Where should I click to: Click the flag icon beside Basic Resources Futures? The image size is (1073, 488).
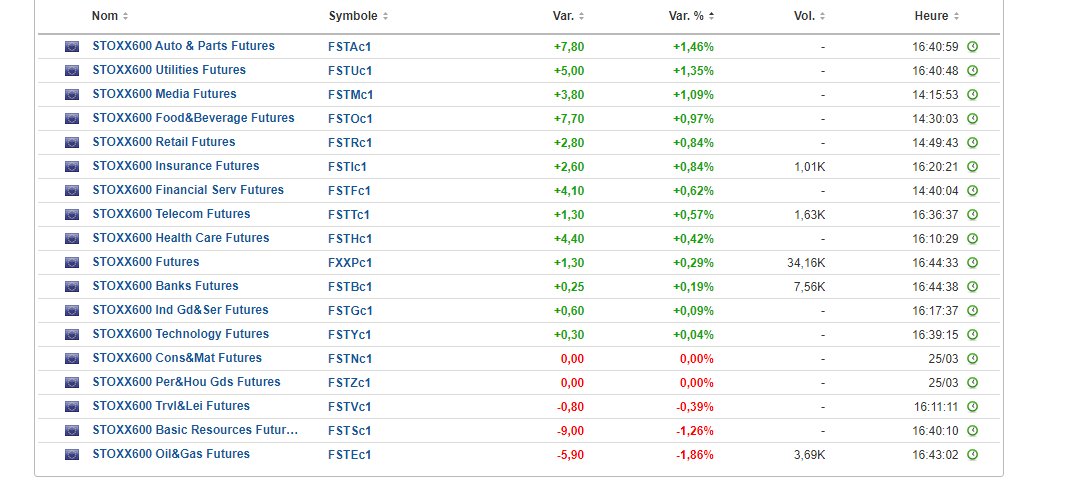point(72,431)
